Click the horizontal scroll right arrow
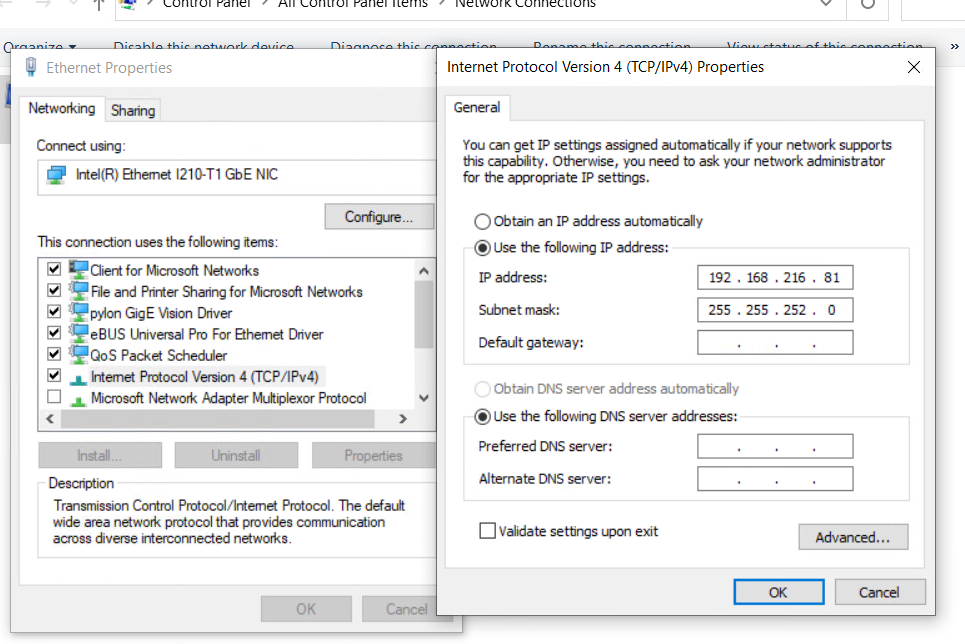 pyautogui.click(x=402, y=419)
